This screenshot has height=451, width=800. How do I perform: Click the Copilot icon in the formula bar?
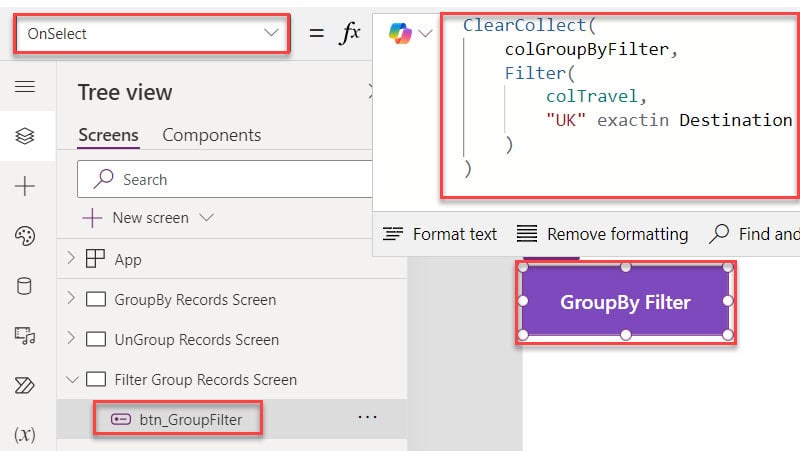400,34
